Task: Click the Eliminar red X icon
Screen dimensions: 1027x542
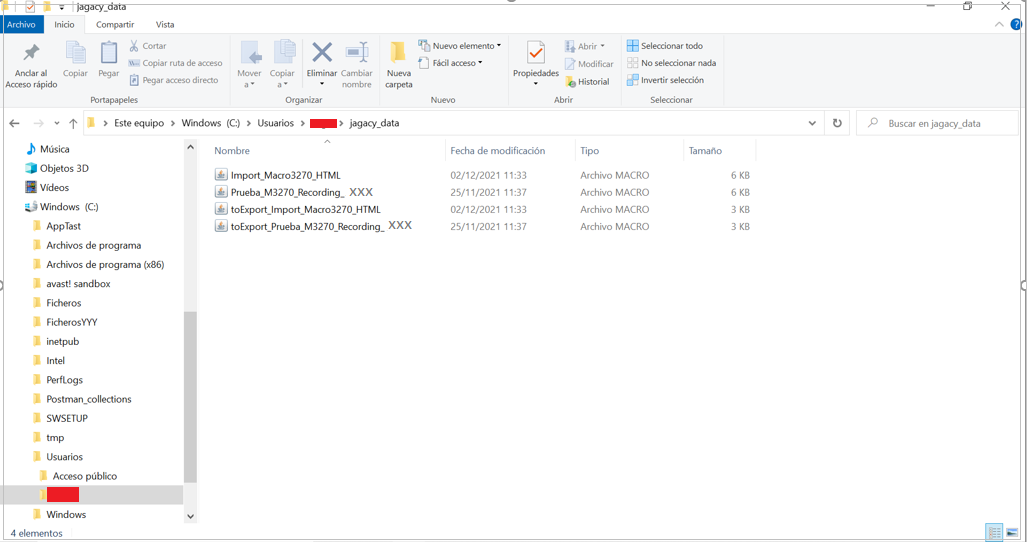Action: point(321,54)
